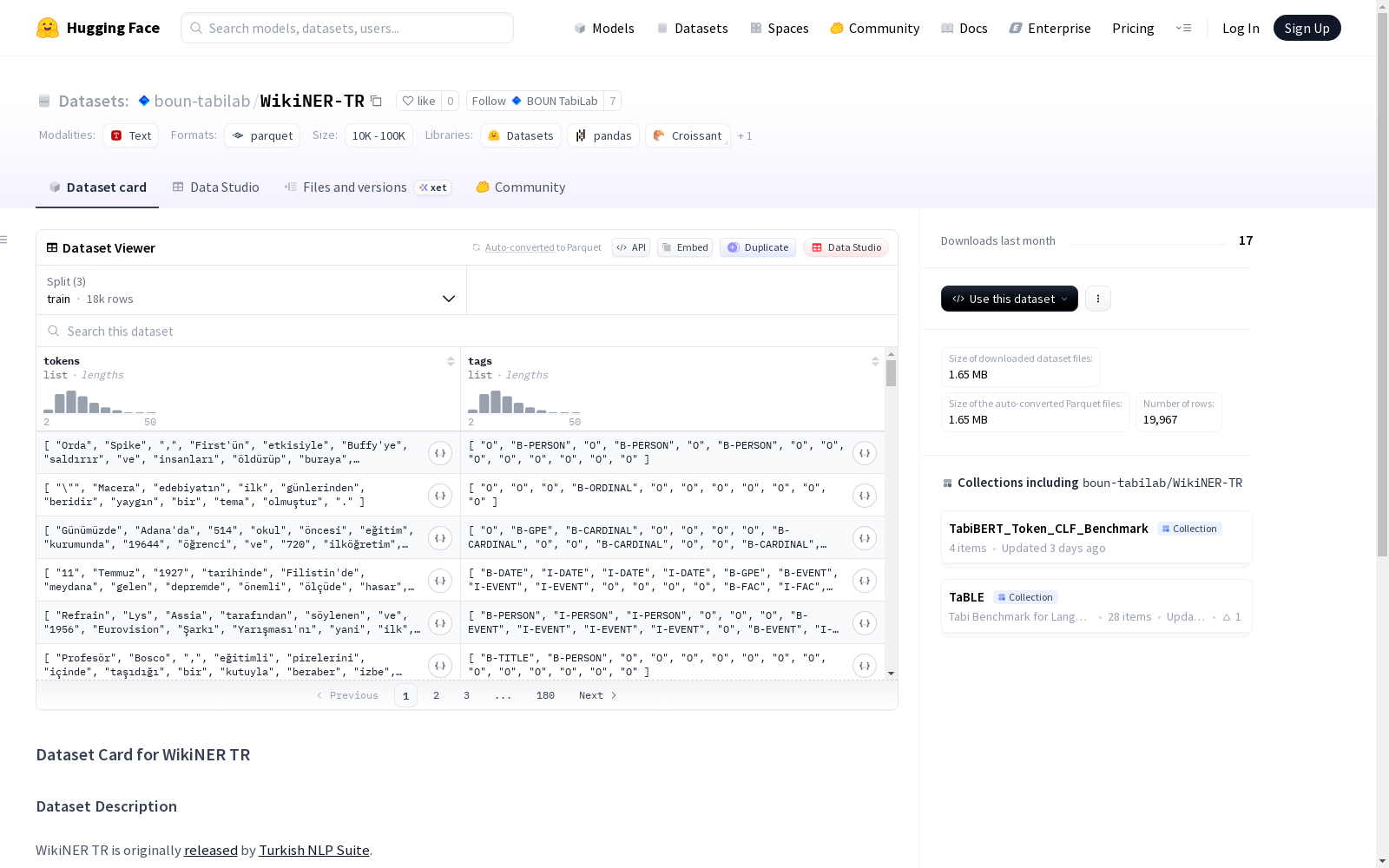Viewport: 1389px width, 868px height.
Task: Open the API button in Dataset Viewer
Action: tap(631, 247)
